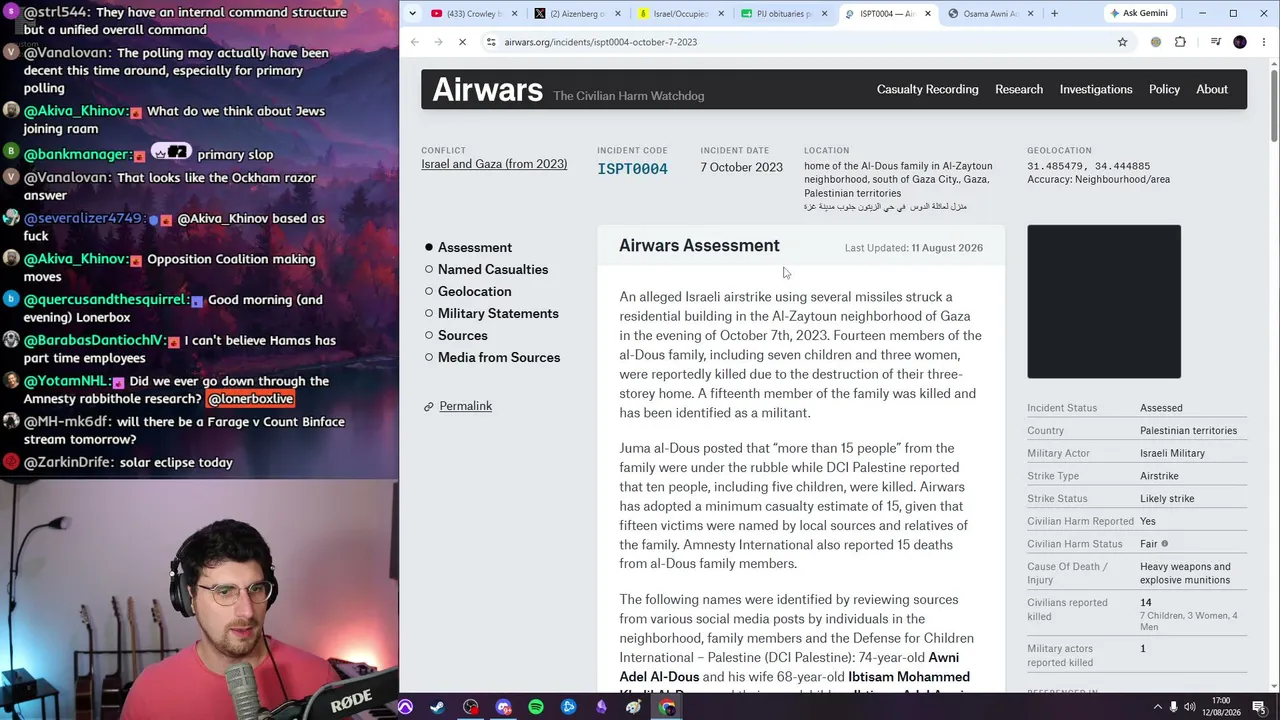Open Chrome from the taskbar
Screen dimensions: 1280x720
point(667,707)
